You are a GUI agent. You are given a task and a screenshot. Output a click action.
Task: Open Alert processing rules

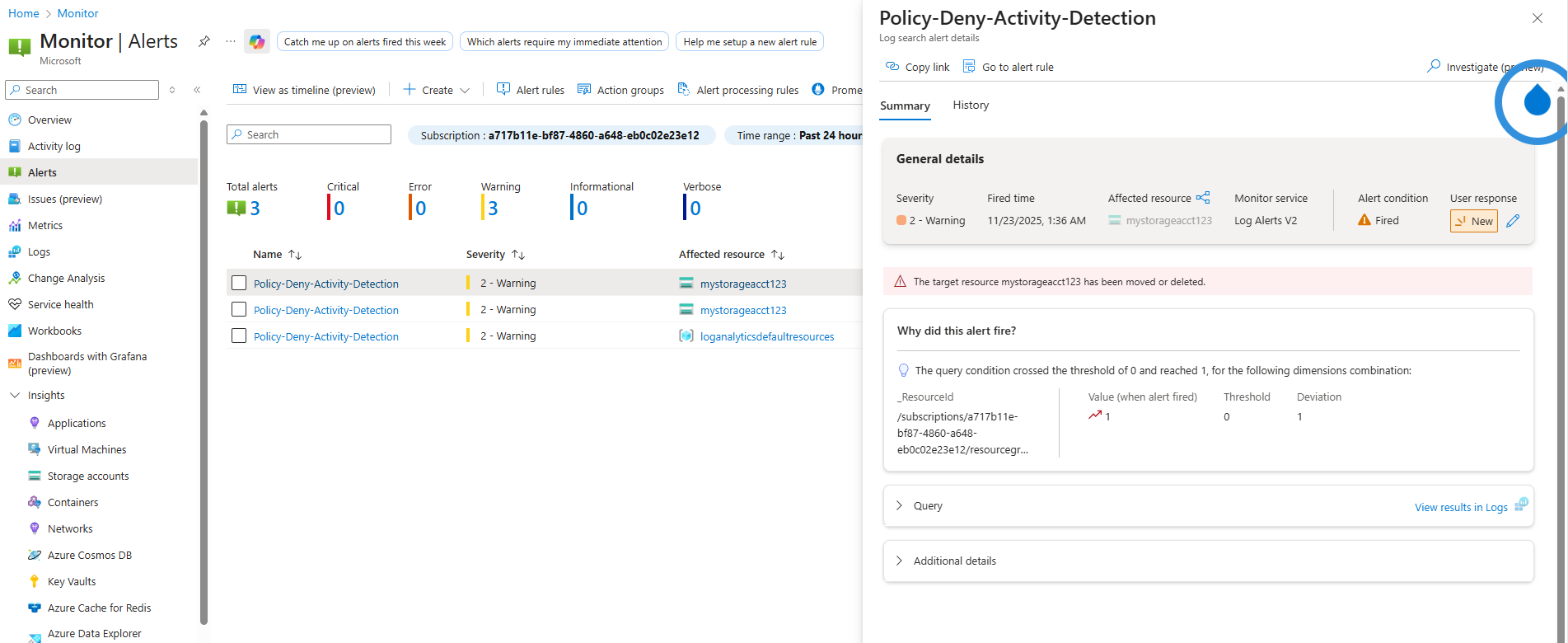pyautogui.click(x=737, y=90)
